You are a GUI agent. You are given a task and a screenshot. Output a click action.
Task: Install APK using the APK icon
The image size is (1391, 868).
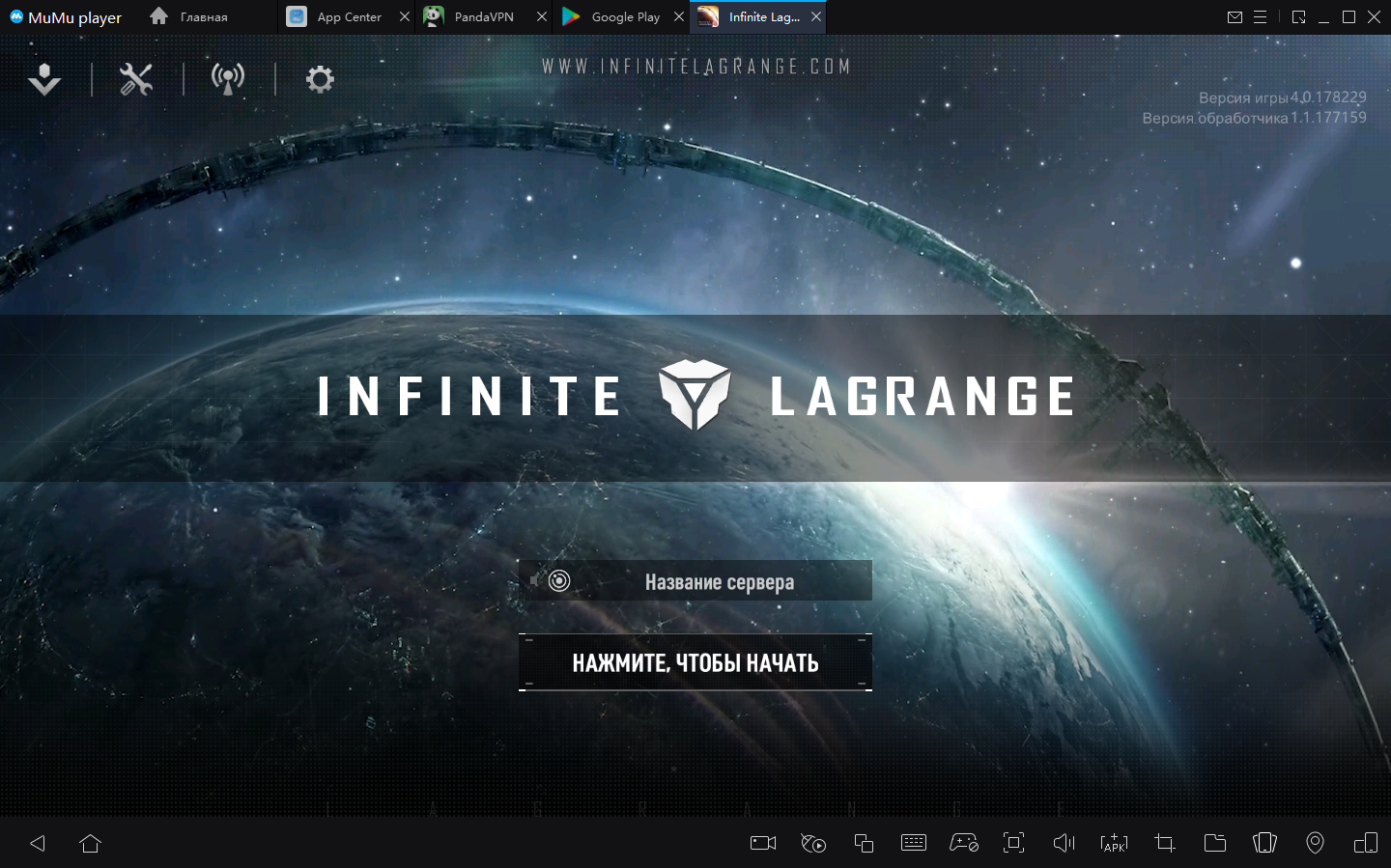pos(1114,843)
